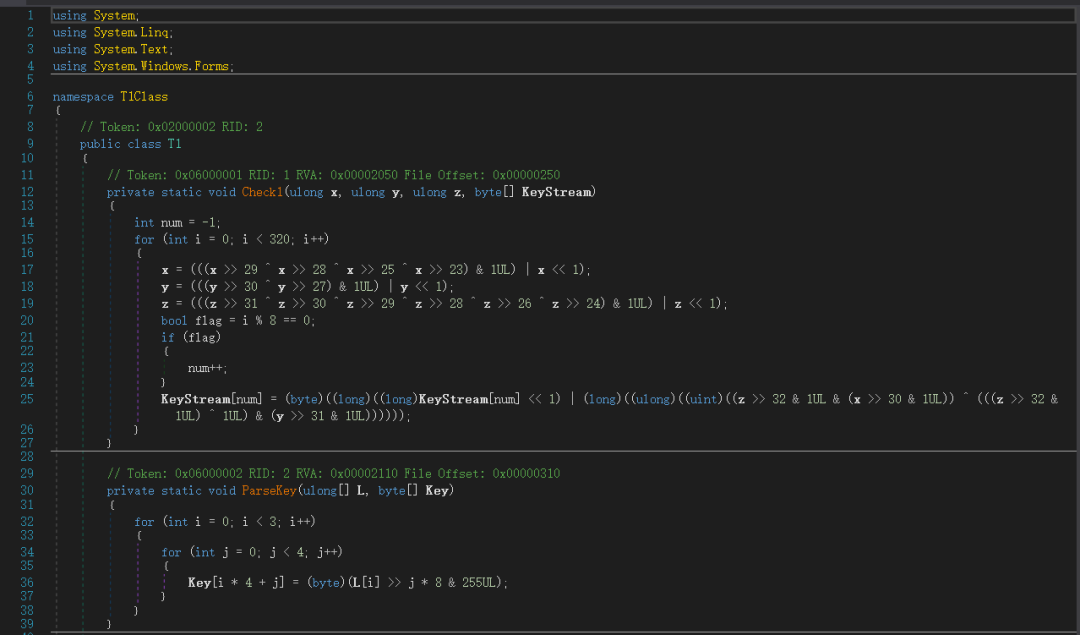The height and width of the screenshot is (635, 1080).
Task: Click the 'x = (((x >> 29' assignment line
Action: point(376,270)
